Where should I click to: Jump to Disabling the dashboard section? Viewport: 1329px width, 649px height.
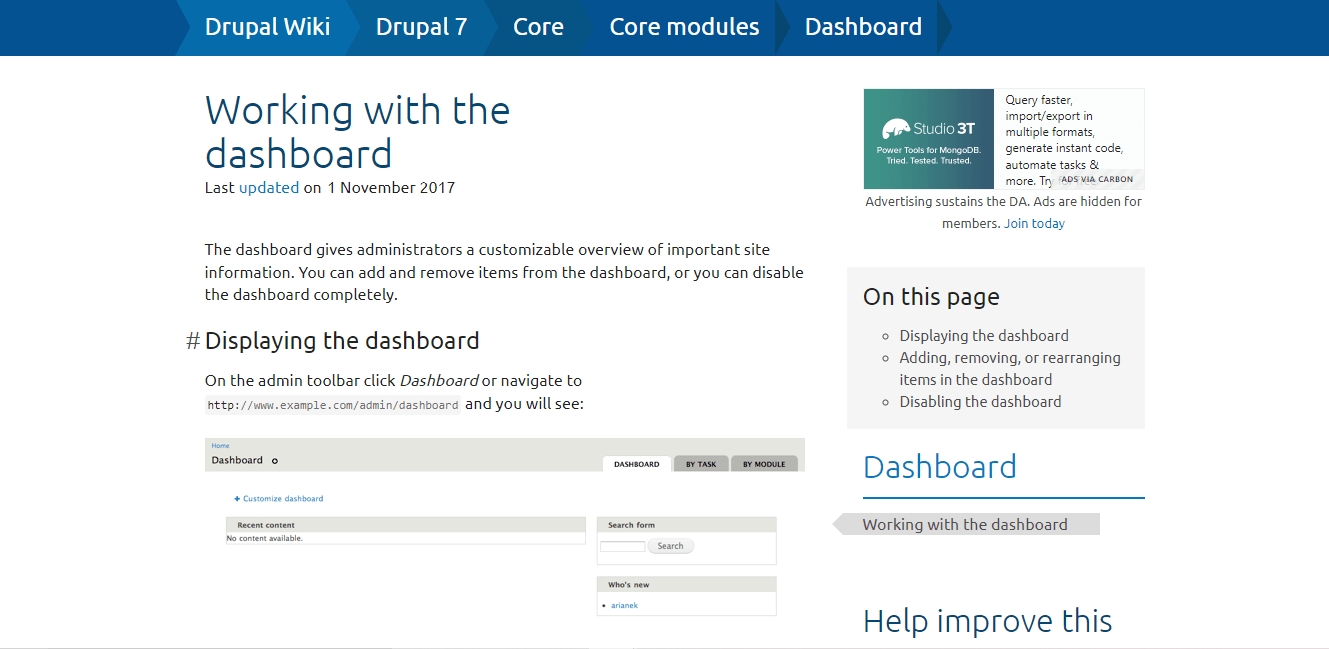pyautogui.click(x=980, y=402)
